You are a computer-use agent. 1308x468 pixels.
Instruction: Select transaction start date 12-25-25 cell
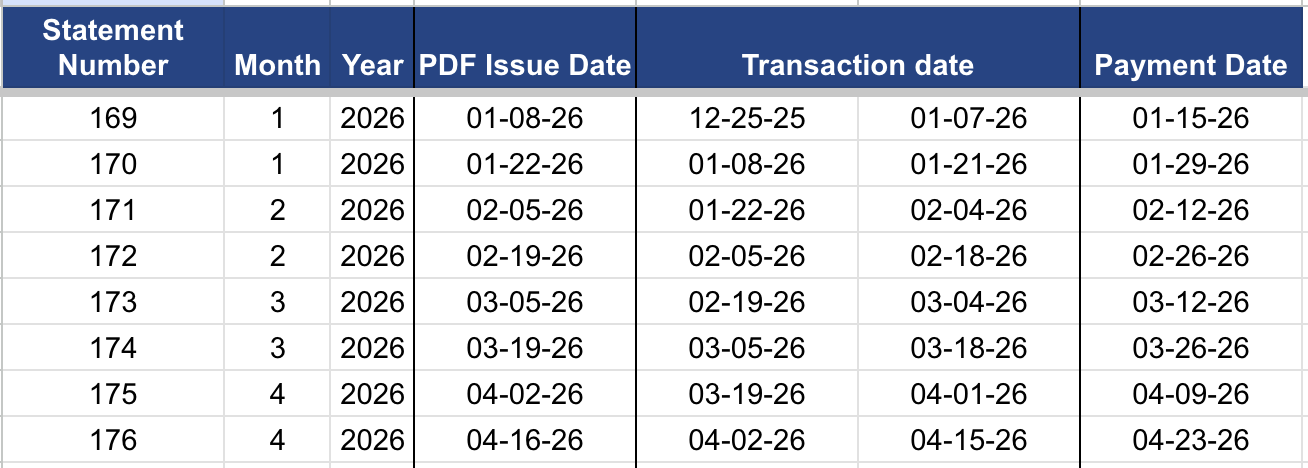[x=747, y=118]
